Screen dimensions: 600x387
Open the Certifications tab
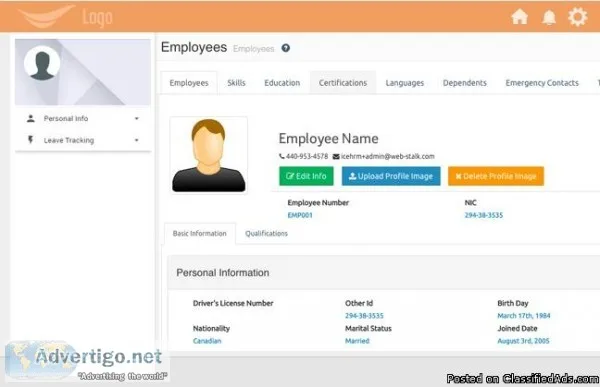point(343,83)
